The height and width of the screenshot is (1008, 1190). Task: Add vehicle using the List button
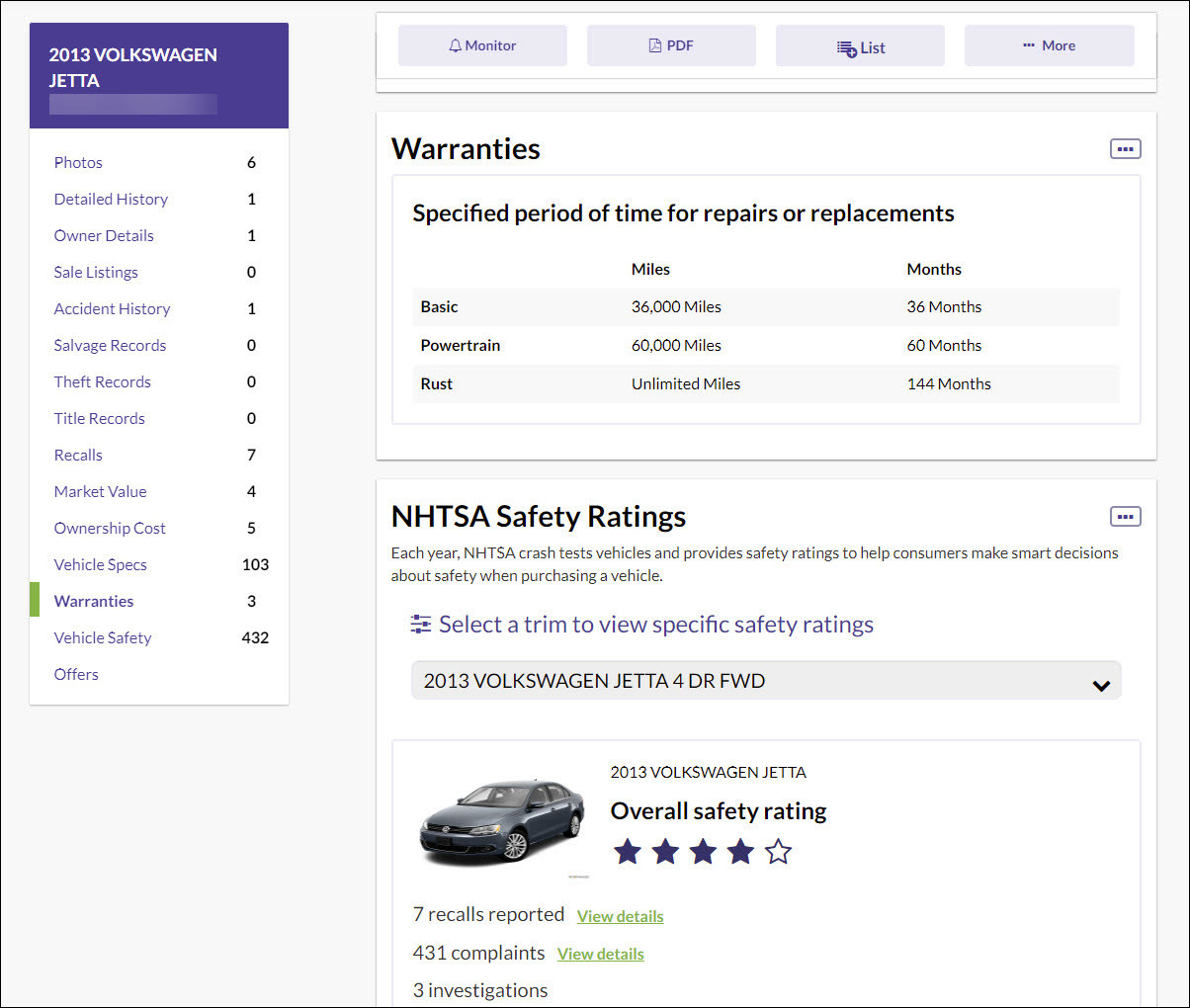pyautogui.click(x=860, y=45)
